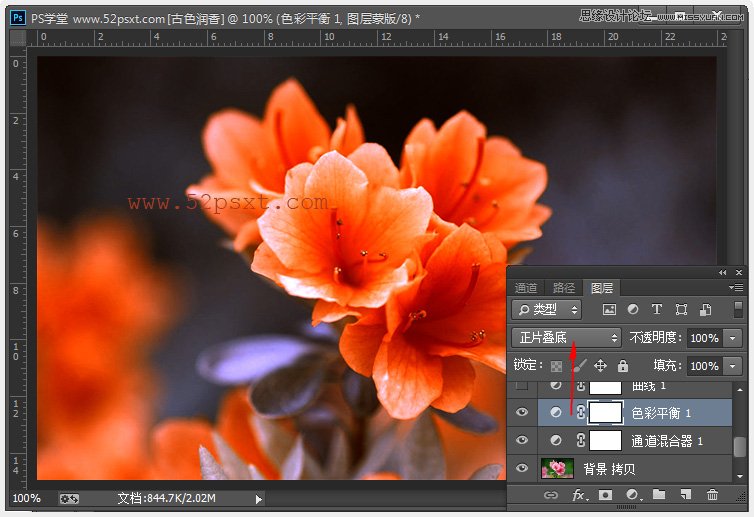Screen dimensions: 754x517
Task: Click the 色彩平衡 1 adjustment icon
Action: click(x=556, y=413)
